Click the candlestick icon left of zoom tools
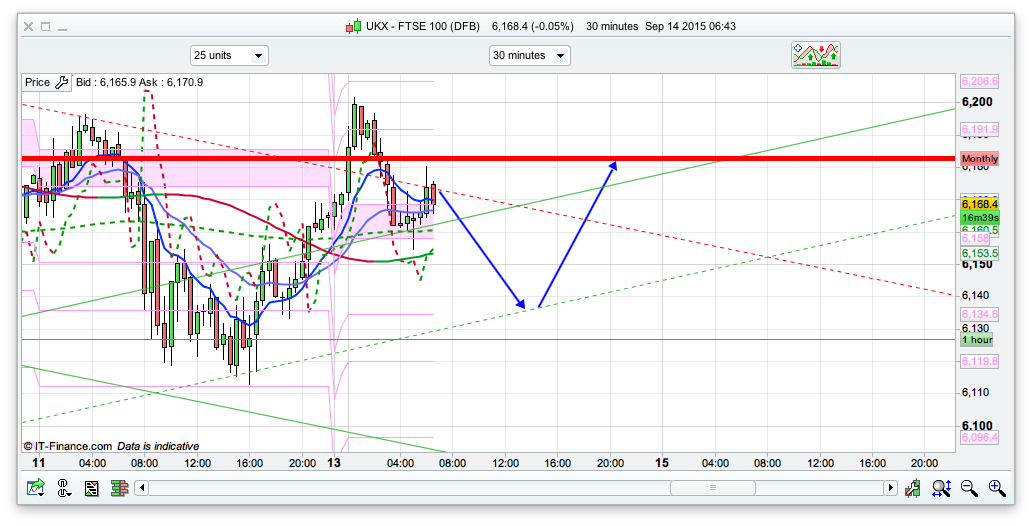The height and width of the screenshot is (526, 1032). pos(913,488)
